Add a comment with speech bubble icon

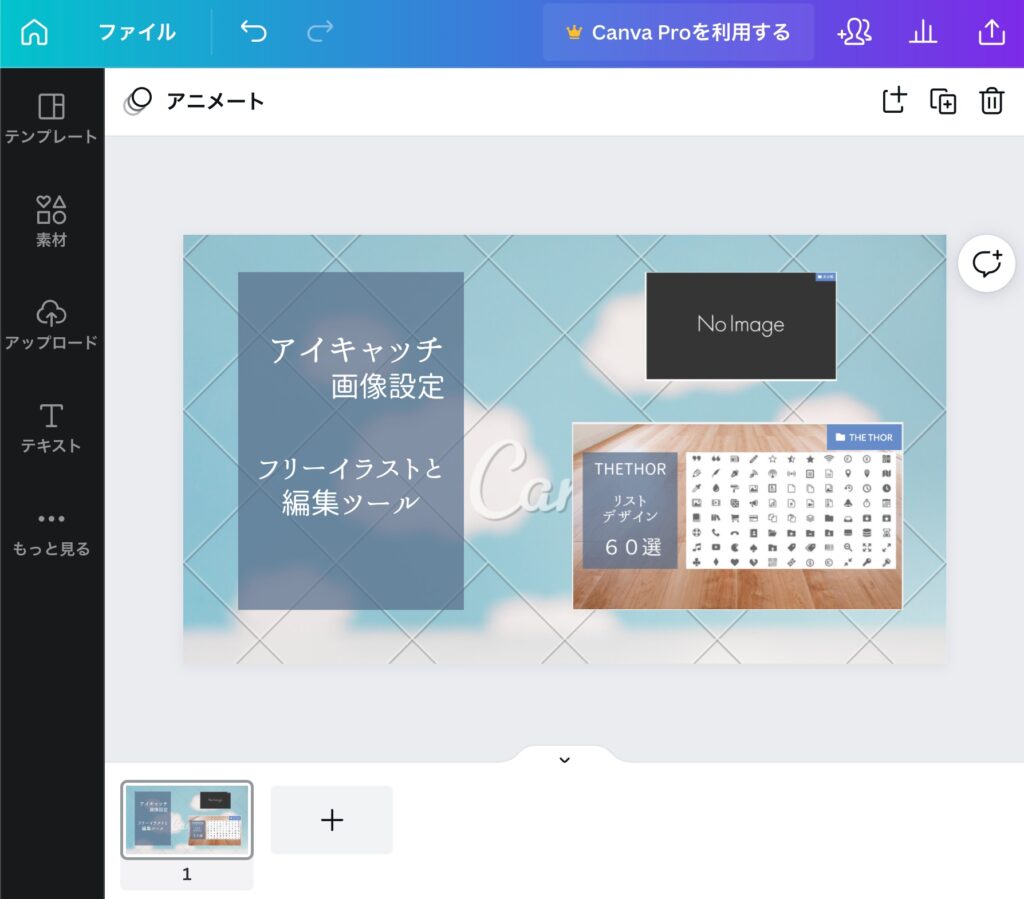[986, 263]
